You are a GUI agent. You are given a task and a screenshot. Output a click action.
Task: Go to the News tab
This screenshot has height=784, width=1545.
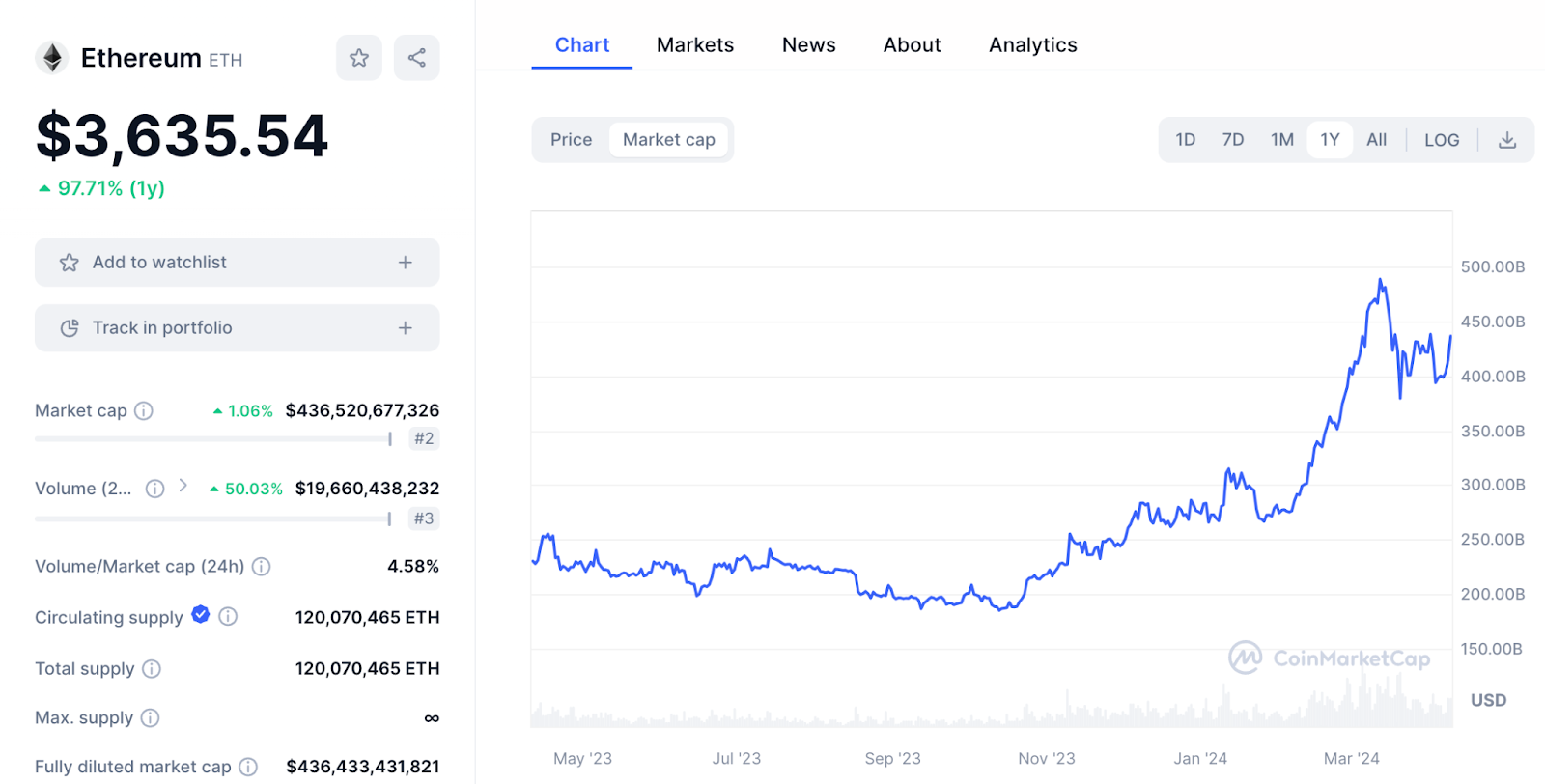click(x=809, y=45)
